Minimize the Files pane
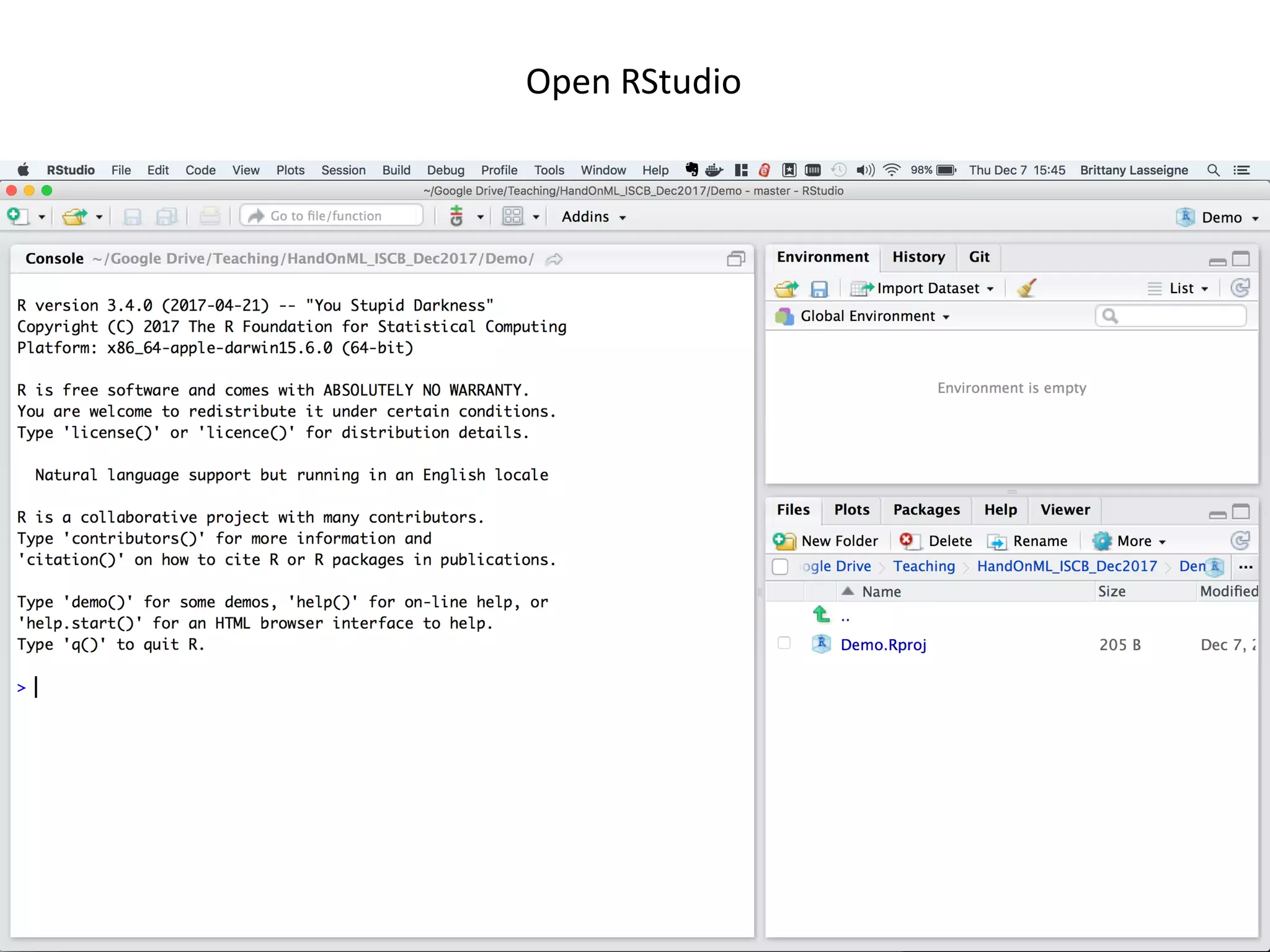1270x952 pixels. coord(1217,515)
